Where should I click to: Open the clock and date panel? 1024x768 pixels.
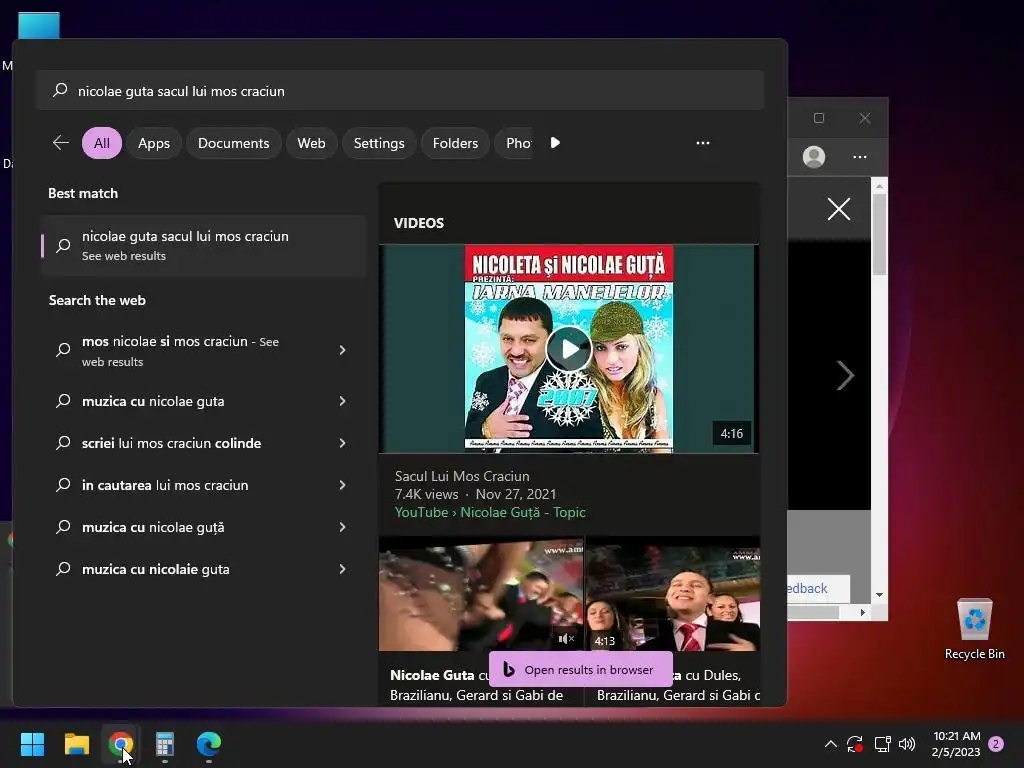tap(956, 744)
